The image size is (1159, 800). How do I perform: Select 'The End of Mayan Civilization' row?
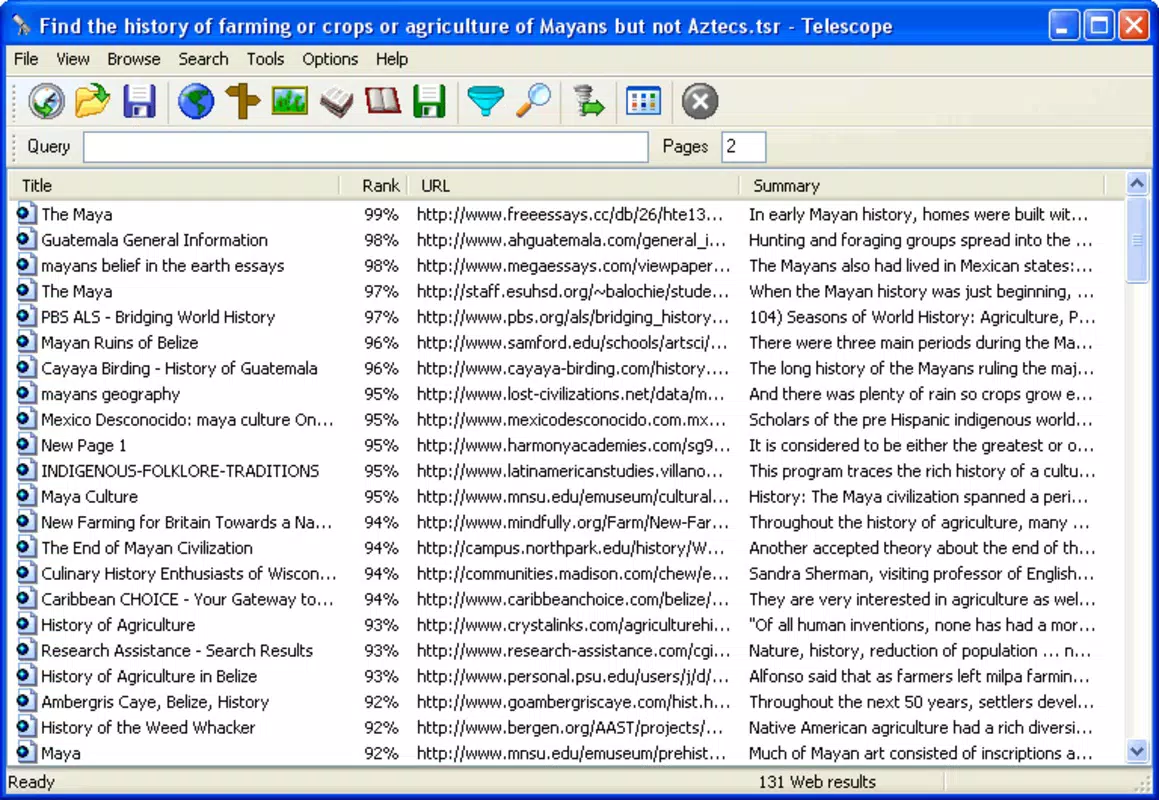click(146, 548)
